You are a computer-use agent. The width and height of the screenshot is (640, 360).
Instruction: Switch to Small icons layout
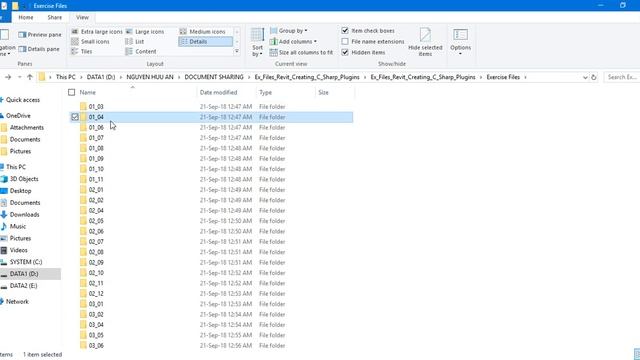tap(90, 42)
